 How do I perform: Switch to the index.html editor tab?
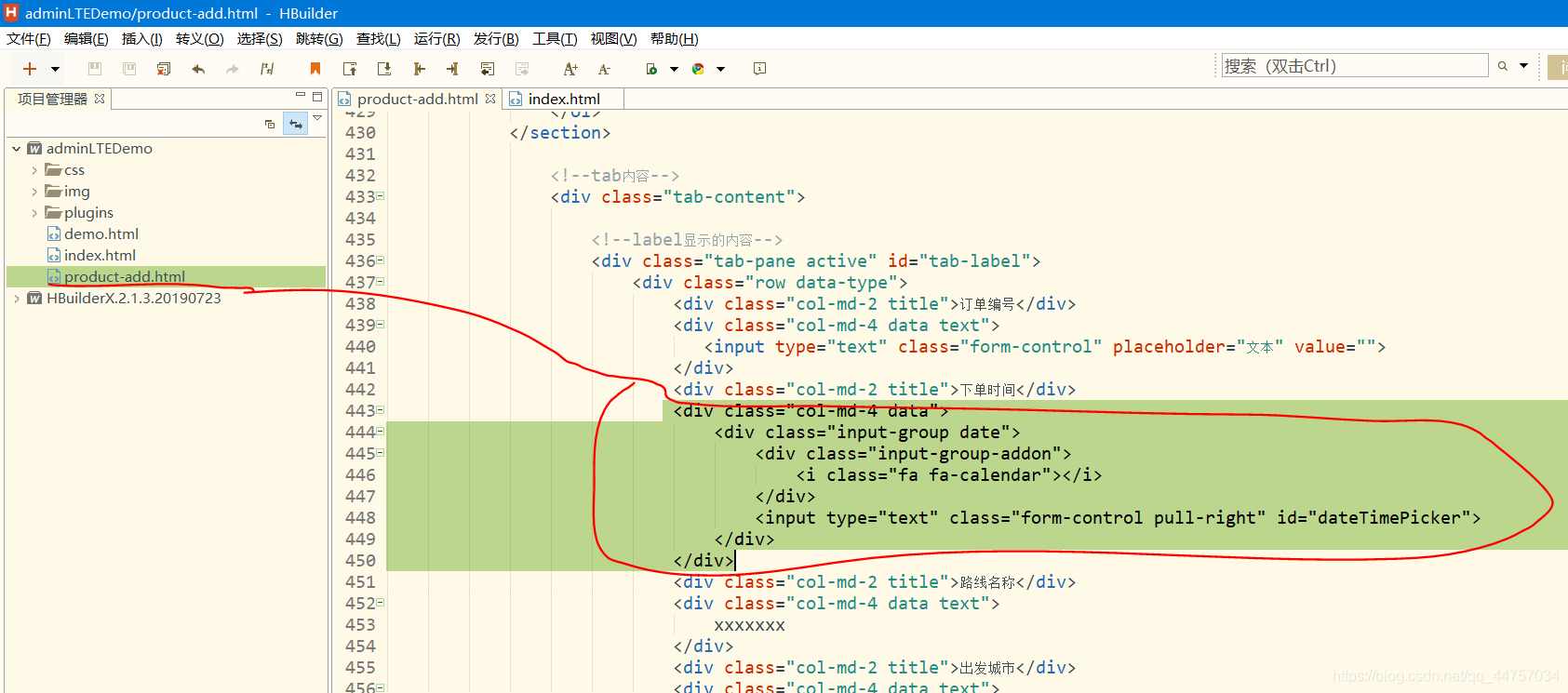click(564, 99)
